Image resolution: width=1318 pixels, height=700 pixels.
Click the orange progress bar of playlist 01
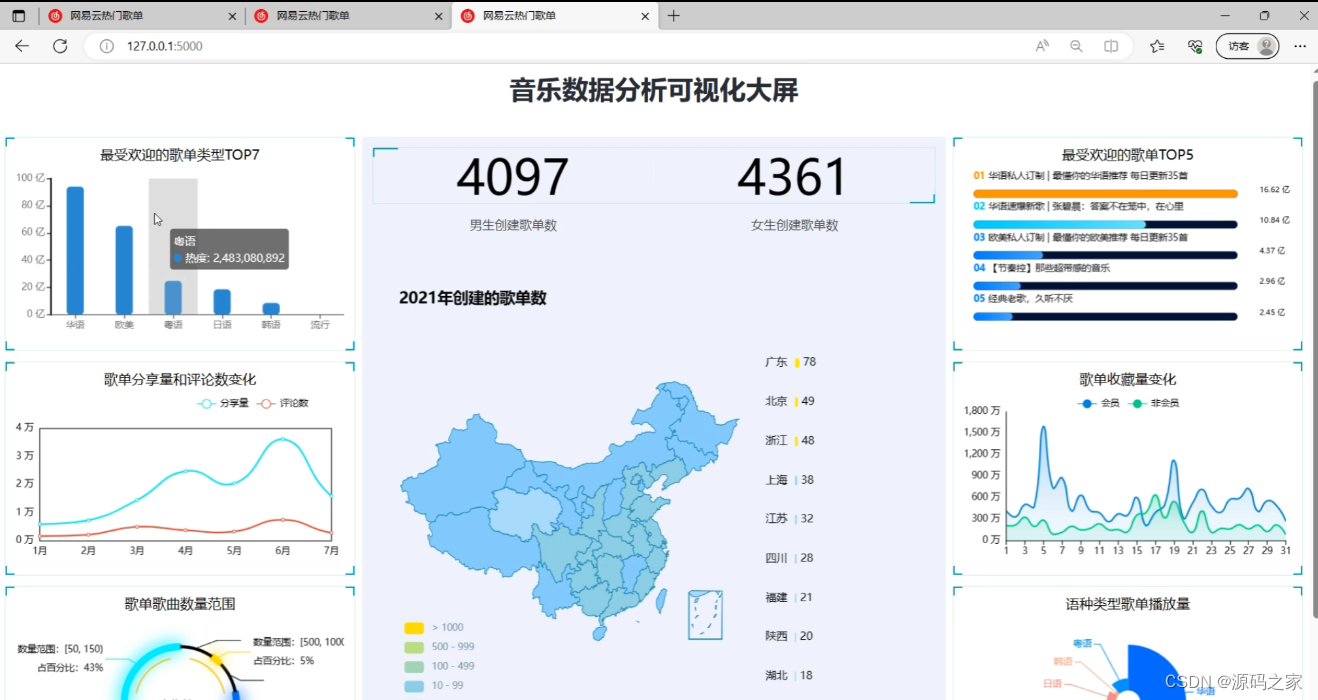(x=1105, y=194)
